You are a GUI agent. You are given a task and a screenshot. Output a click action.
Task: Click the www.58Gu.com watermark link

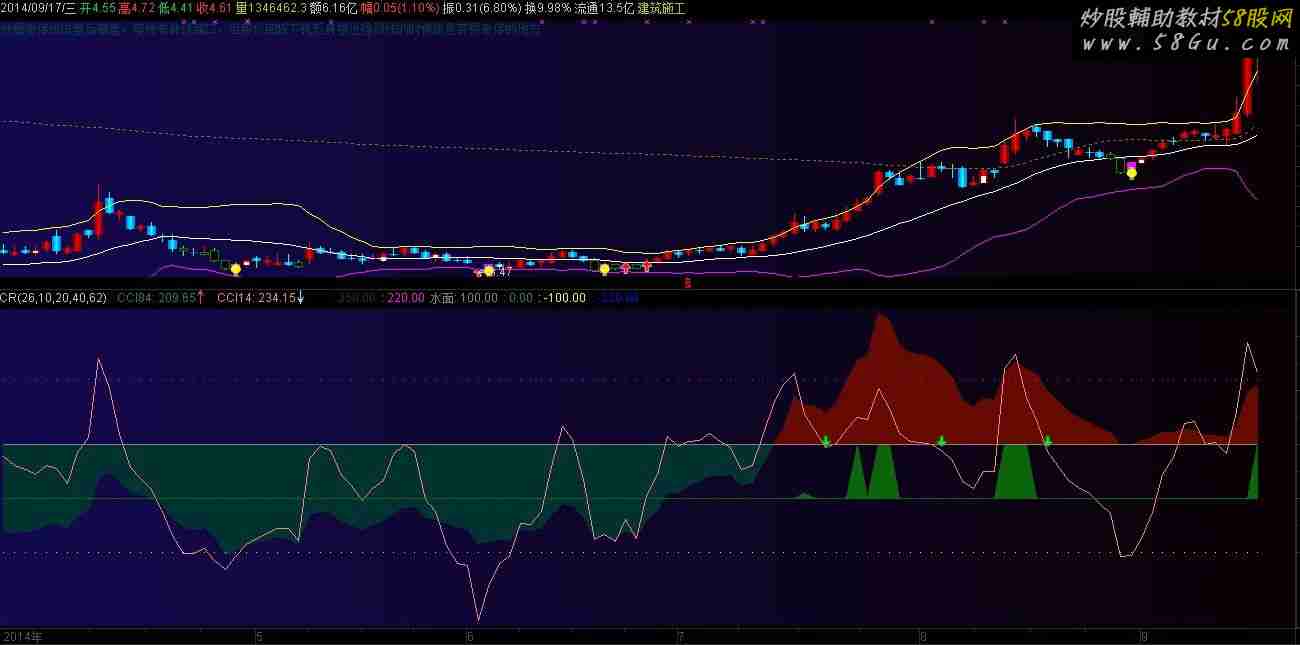click(1184, 43)
